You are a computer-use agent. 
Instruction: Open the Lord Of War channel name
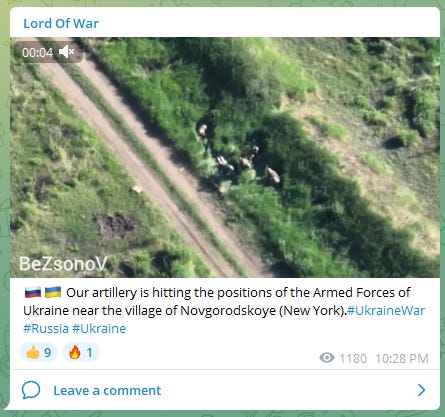61,23
